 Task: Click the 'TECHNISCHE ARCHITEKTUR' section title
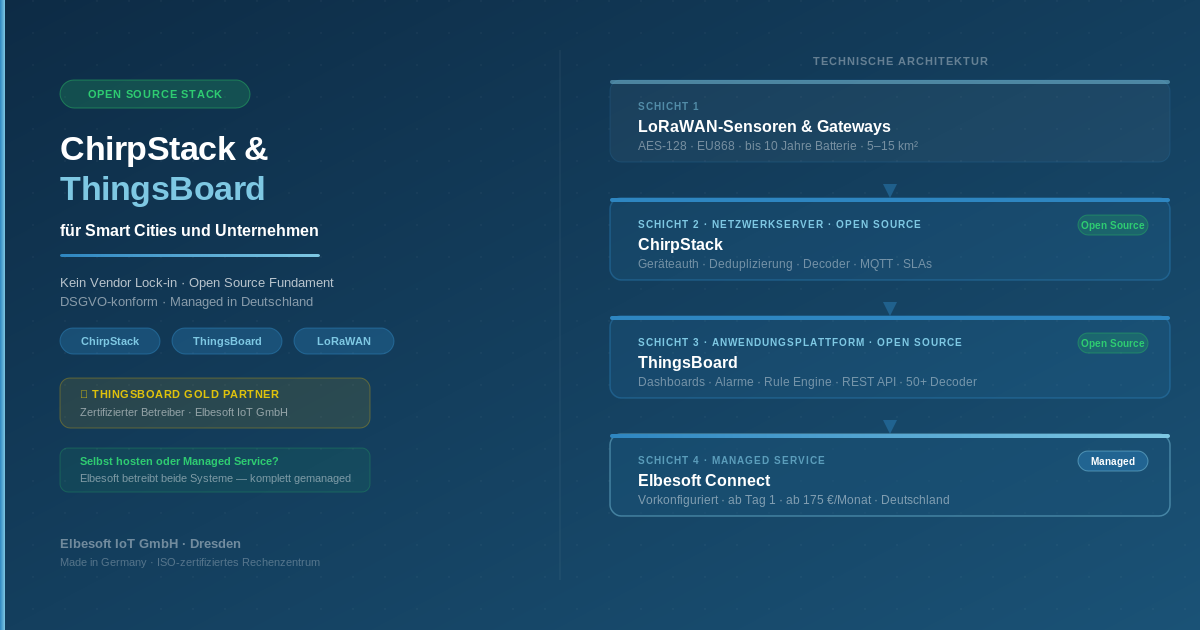[x=901, y=61]
